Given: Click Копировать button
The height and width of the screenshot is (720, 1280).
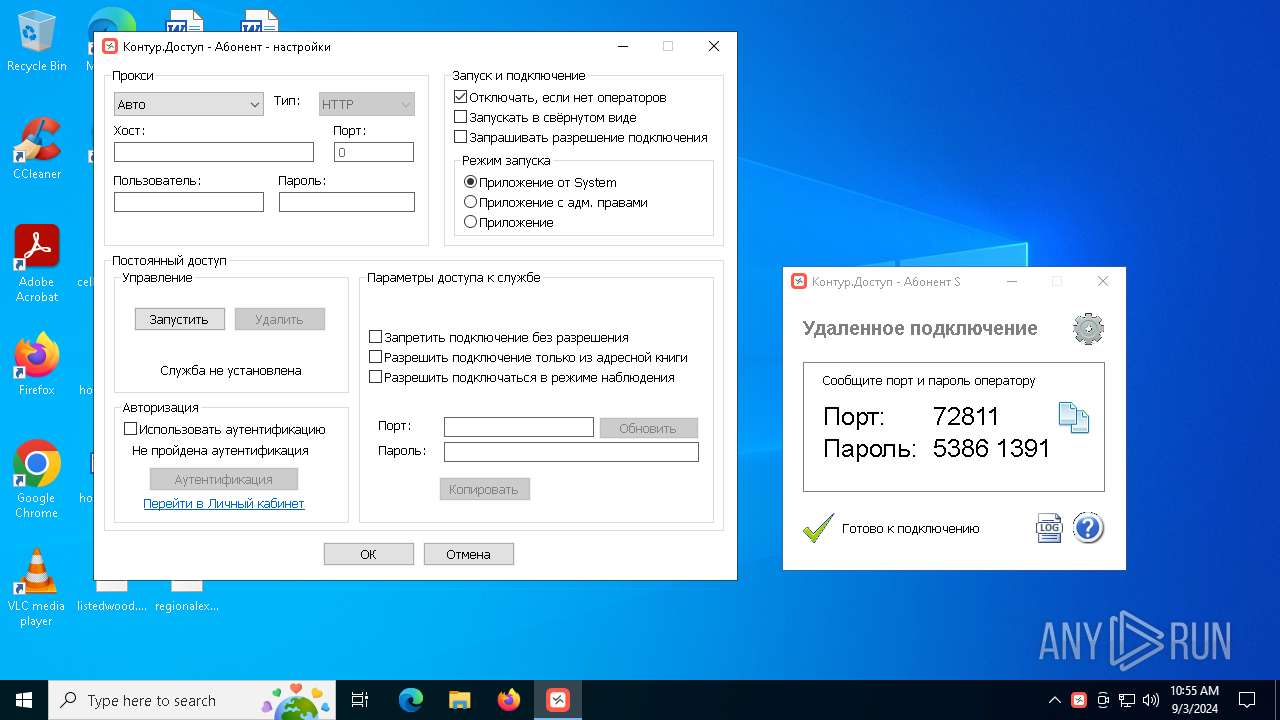Looking at the screenshot, I should [x=484, y=489].
